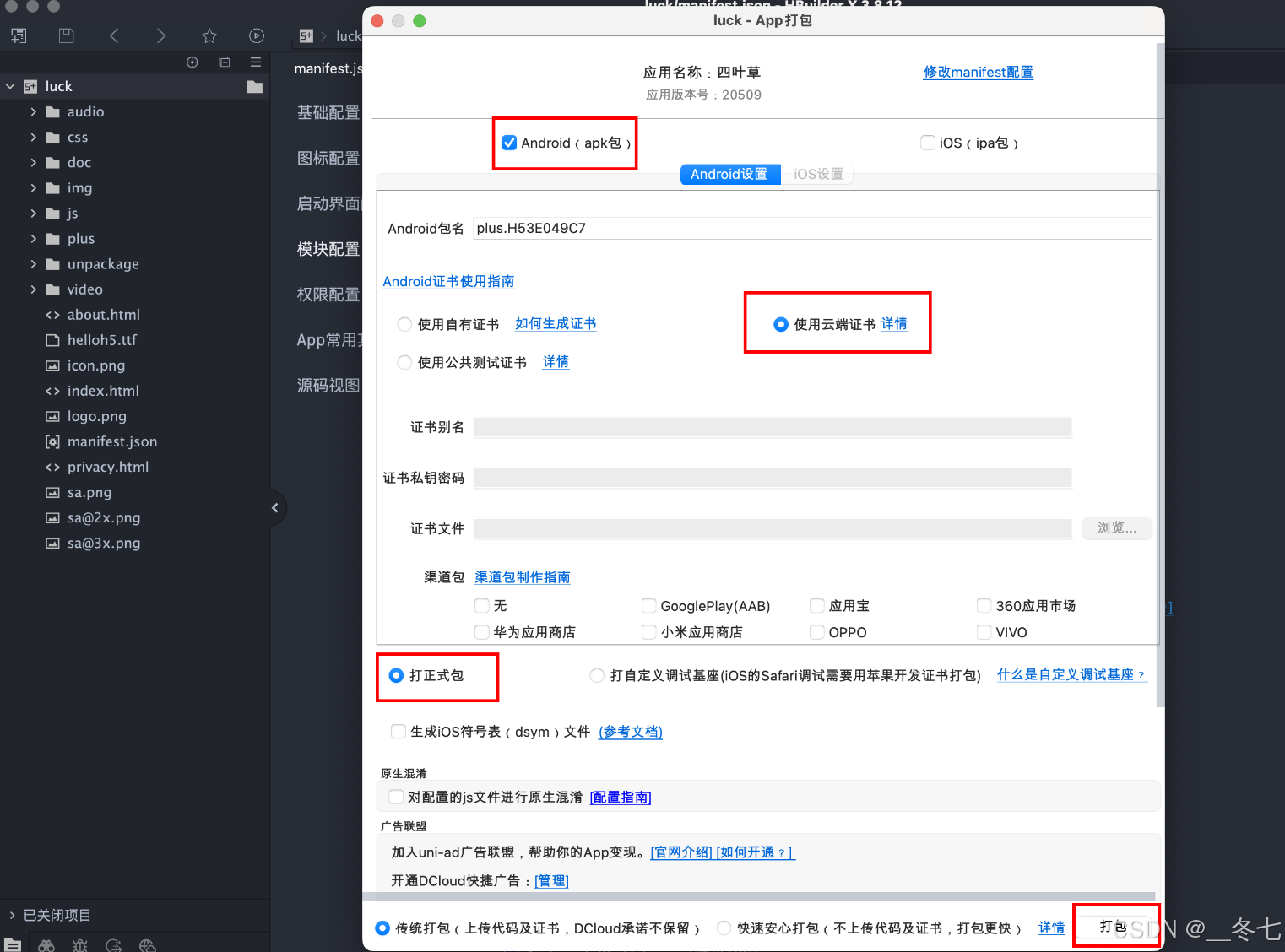Click the forward navigation arrow in toolbar
This screenshot has height=952, width=1285.
coord(161,35)
